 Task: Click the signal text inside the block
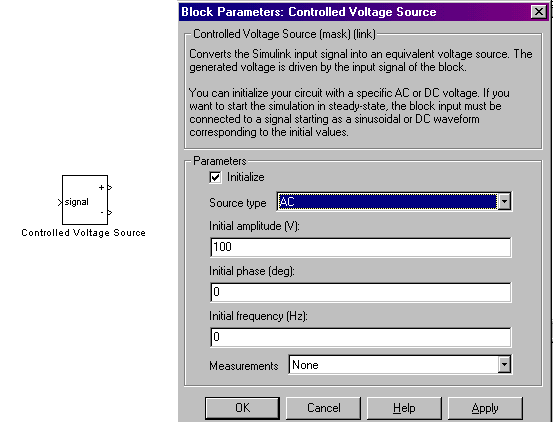coord(77,202)
